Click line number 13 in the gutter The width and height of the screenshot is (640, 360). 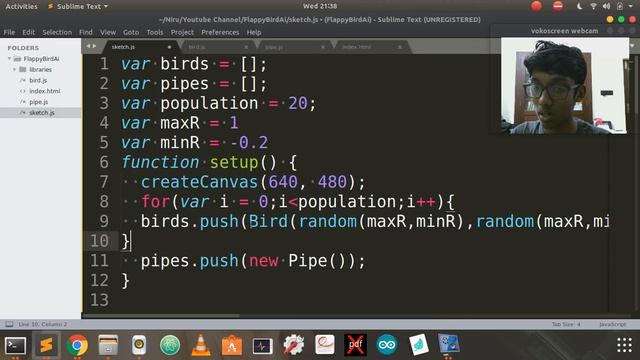99,300
